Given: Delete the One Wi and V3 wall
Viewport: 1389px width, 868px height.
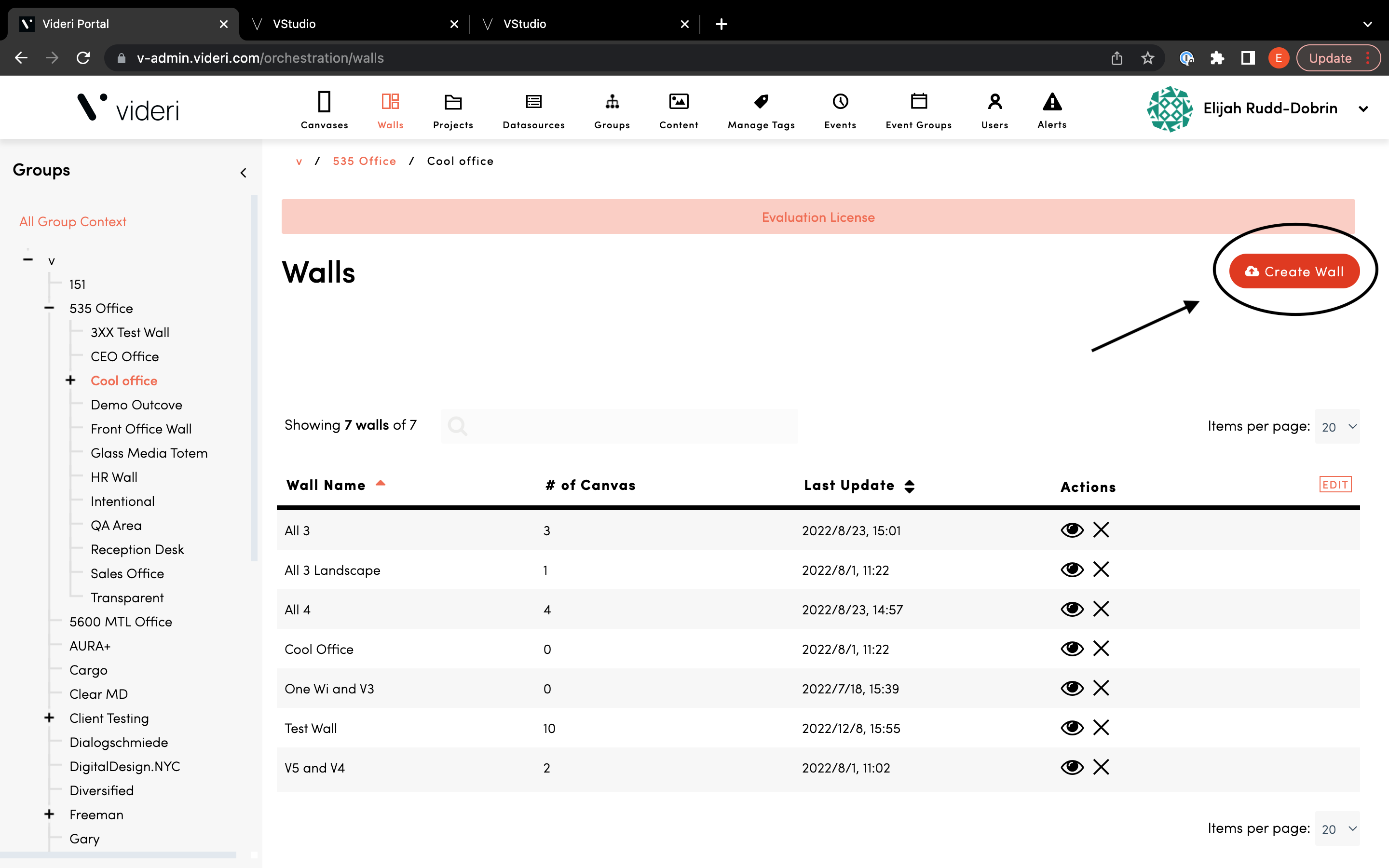Looking at the screenshot, I should point(1101,688).
